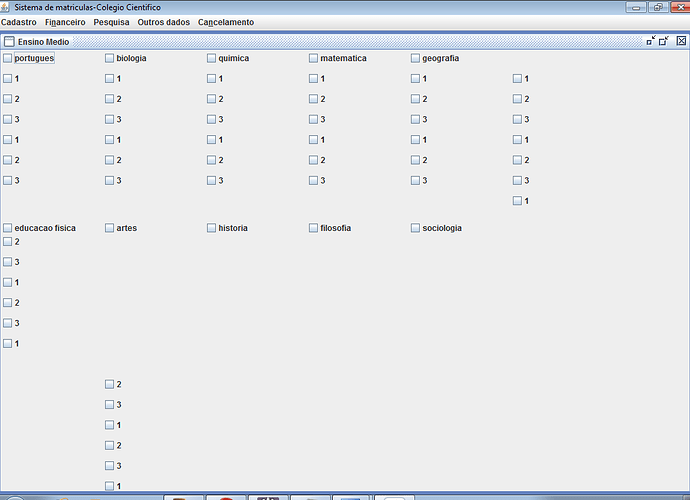Open the Pesquisa menu

coord(111,22)
